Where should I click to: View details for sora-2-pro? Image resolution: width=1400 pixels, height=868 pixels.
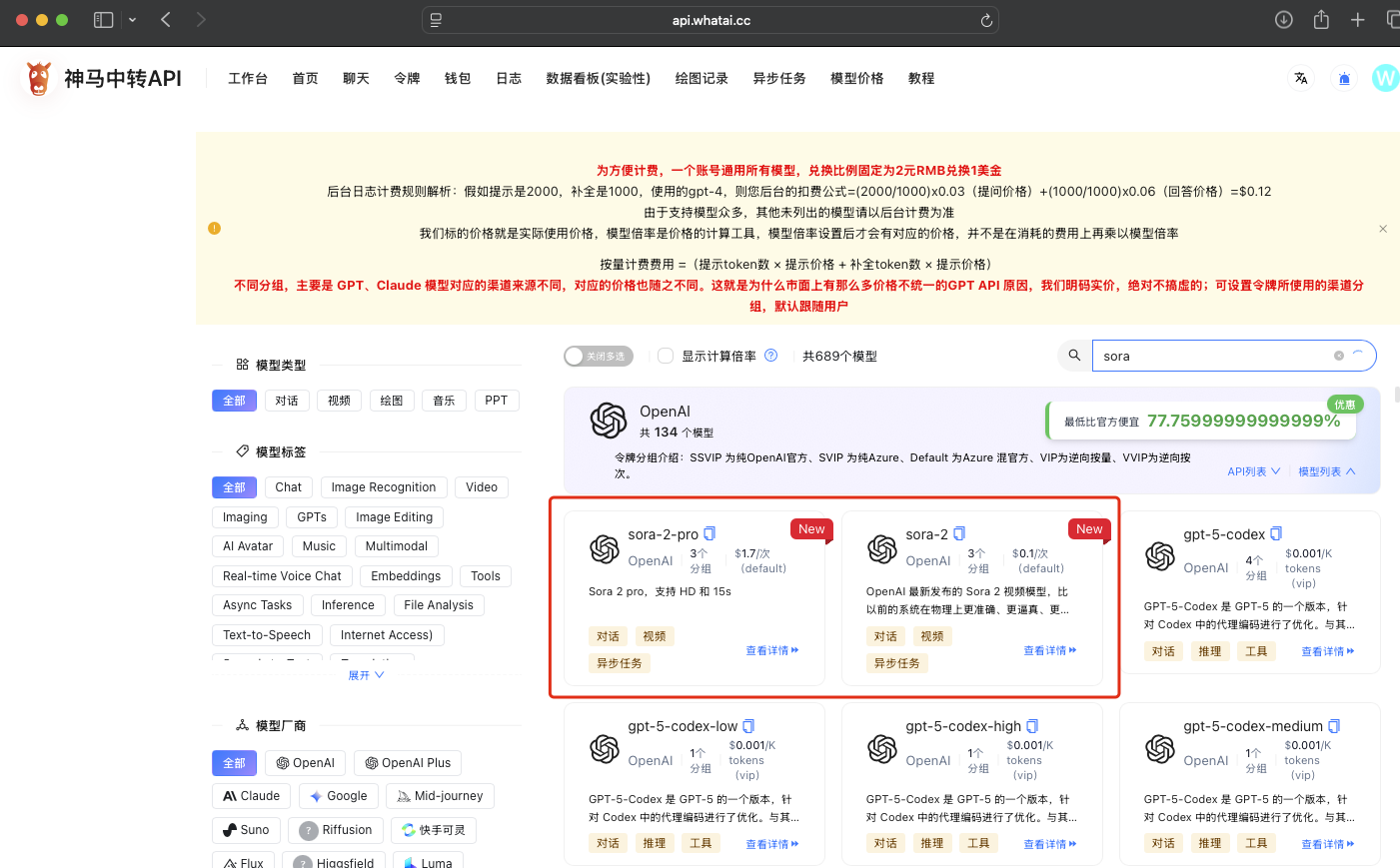[x=772, y=650]
